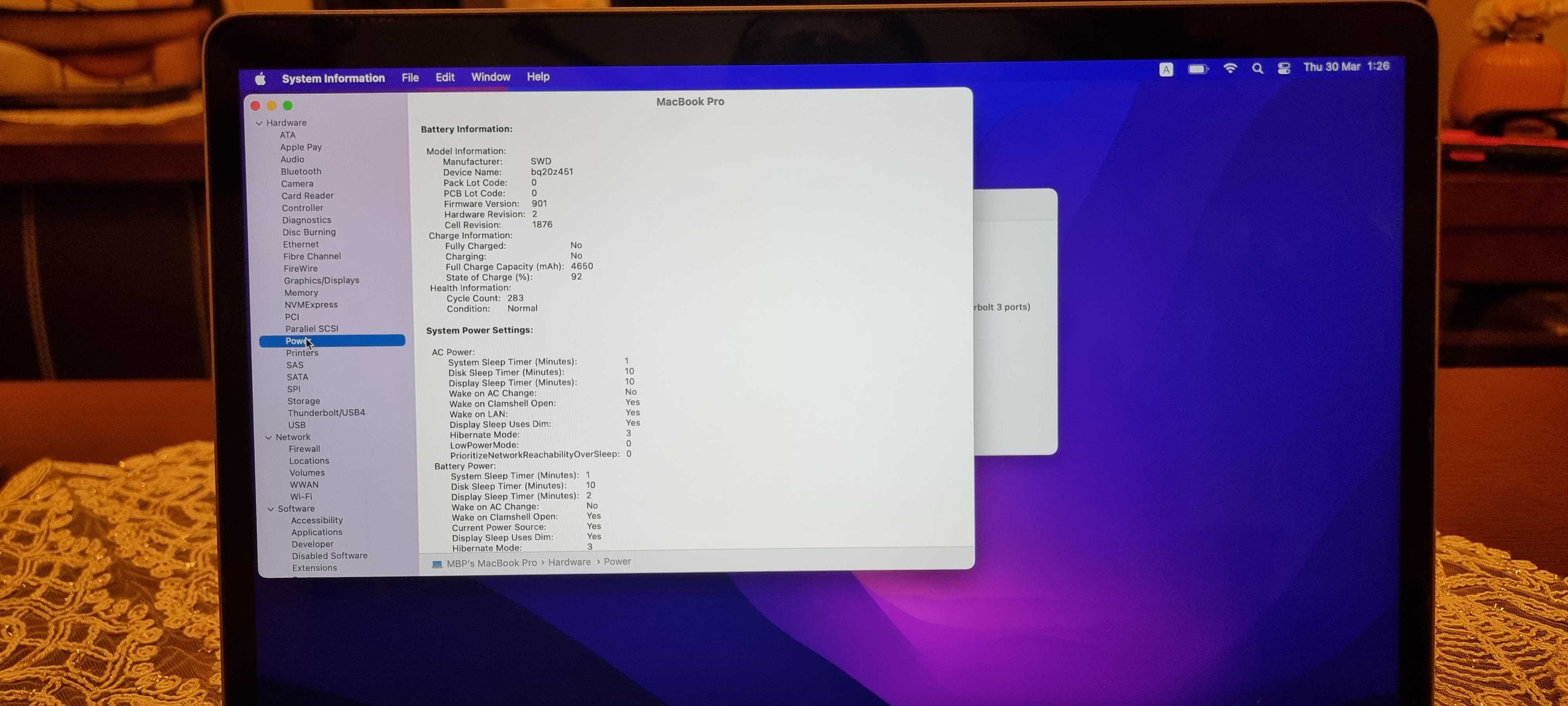Screen dimensions: 1568x706
Task: Select Graphics/Displays in sidebar
Action: (321, 280)
